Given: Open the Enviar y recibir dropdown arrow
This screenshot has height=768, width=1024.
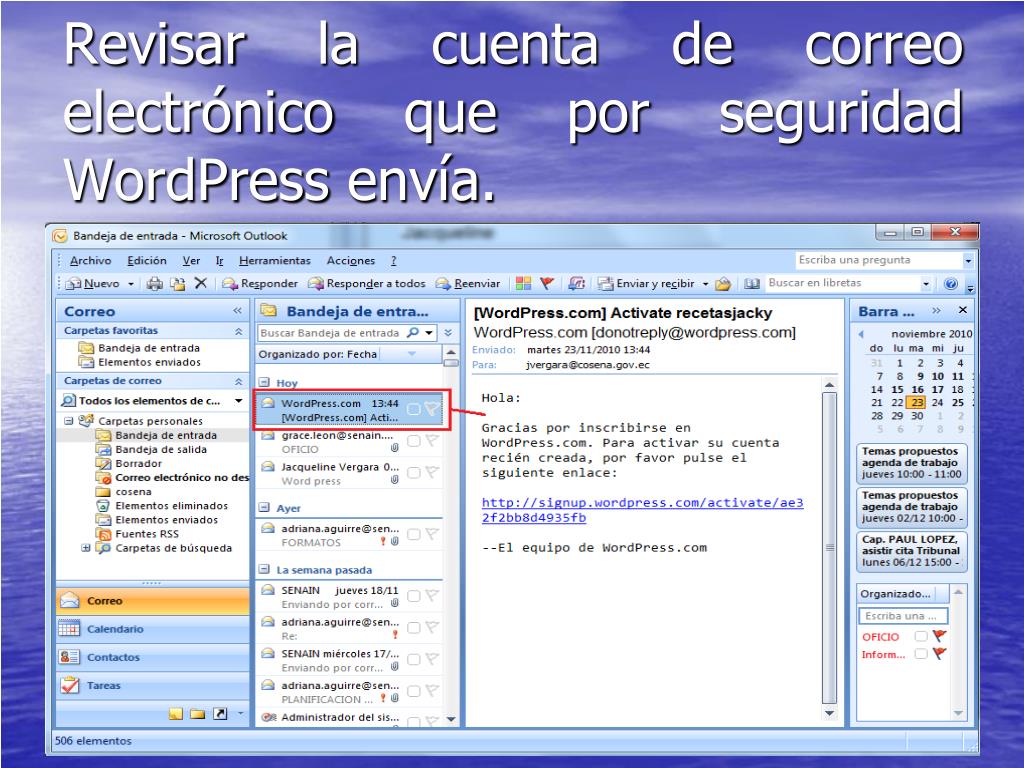Looking at the screenshot, I should [x=705, y=283].
